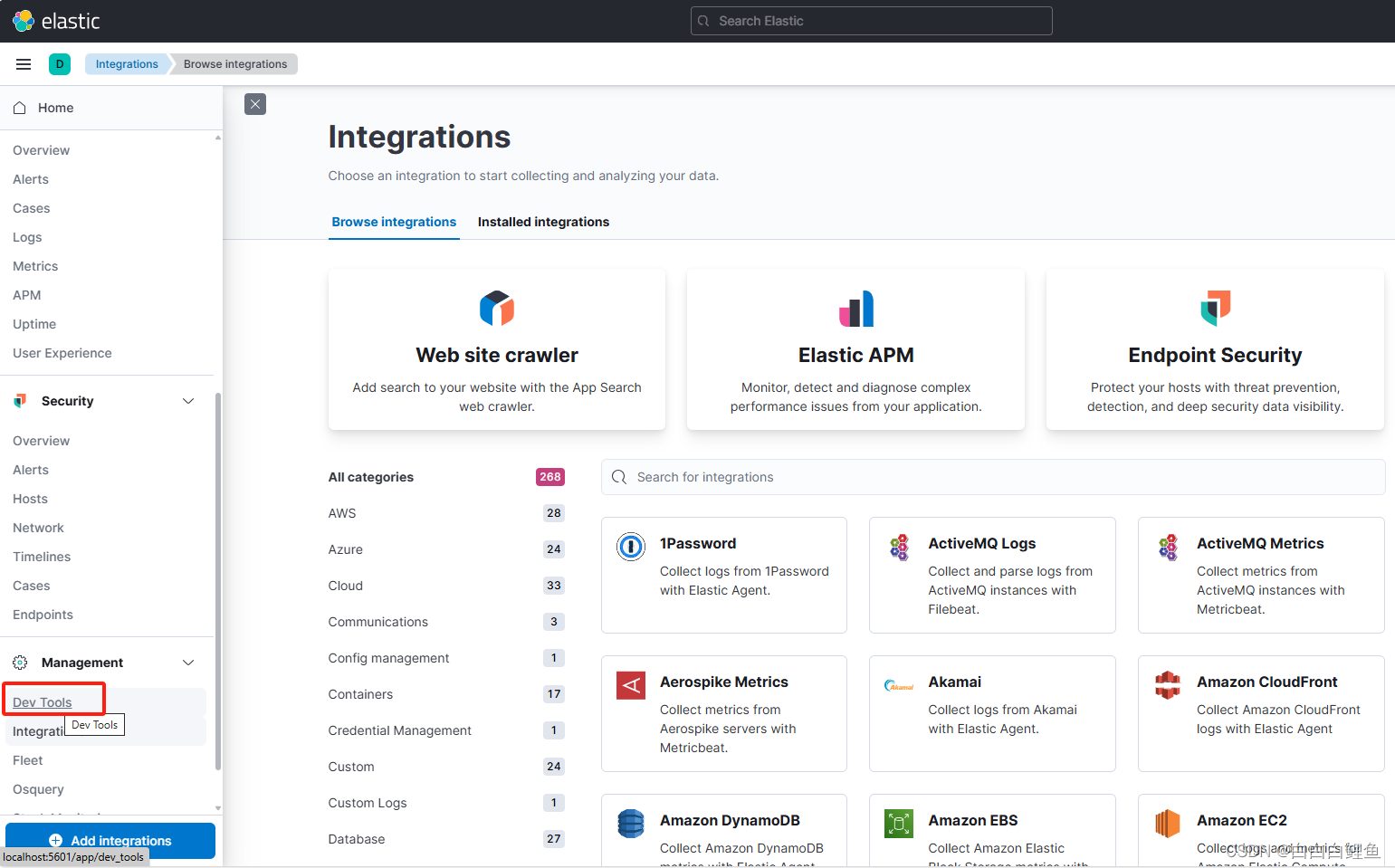Click the Elastic APM bar chart icon
The height and width of the screenshot is (868, 1395).
click(855, 308)
